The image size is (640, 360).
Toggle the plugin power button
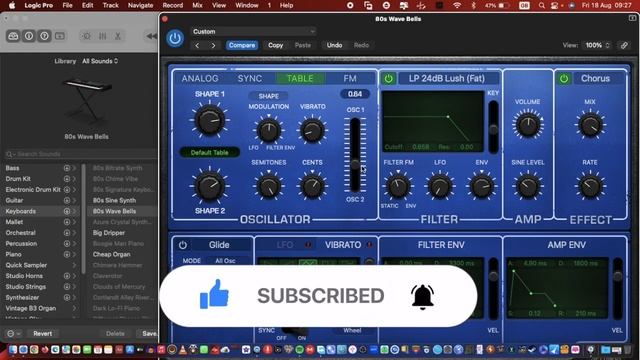[175, 38]
